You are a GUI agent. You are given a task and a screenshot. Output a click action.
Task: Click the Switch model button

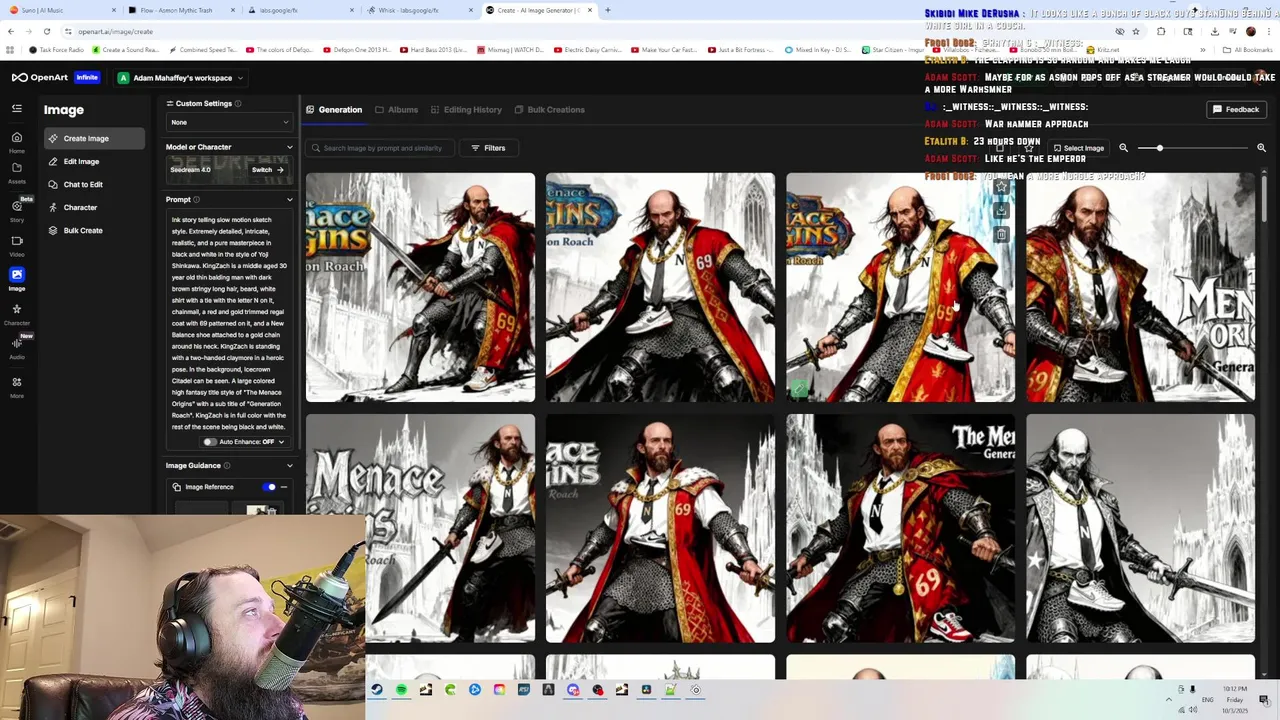[267, 170]
